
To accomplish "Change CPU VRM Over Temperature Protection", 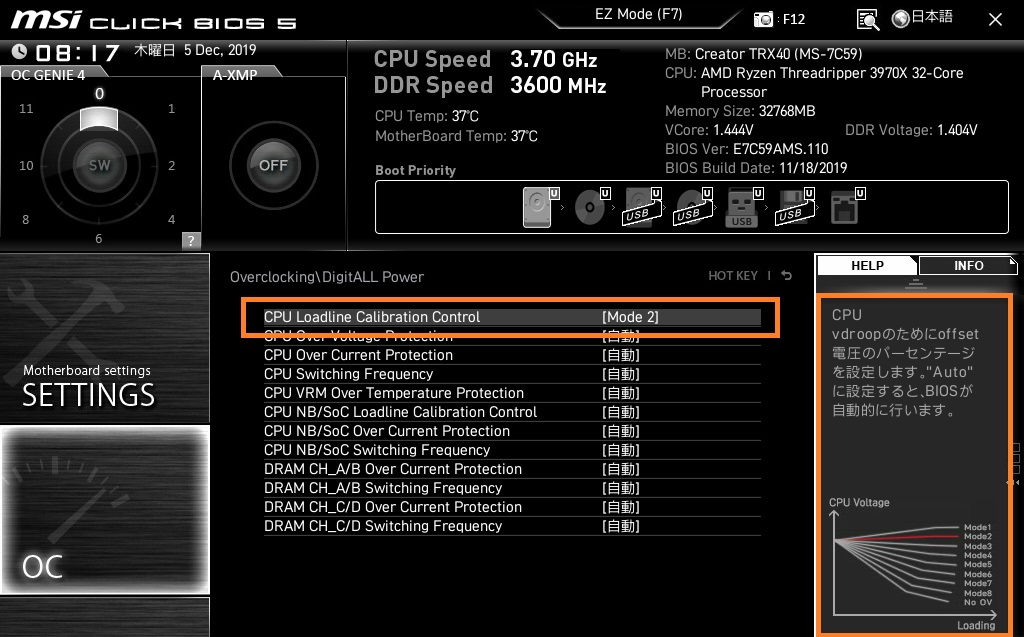I will tap(512, 393).
